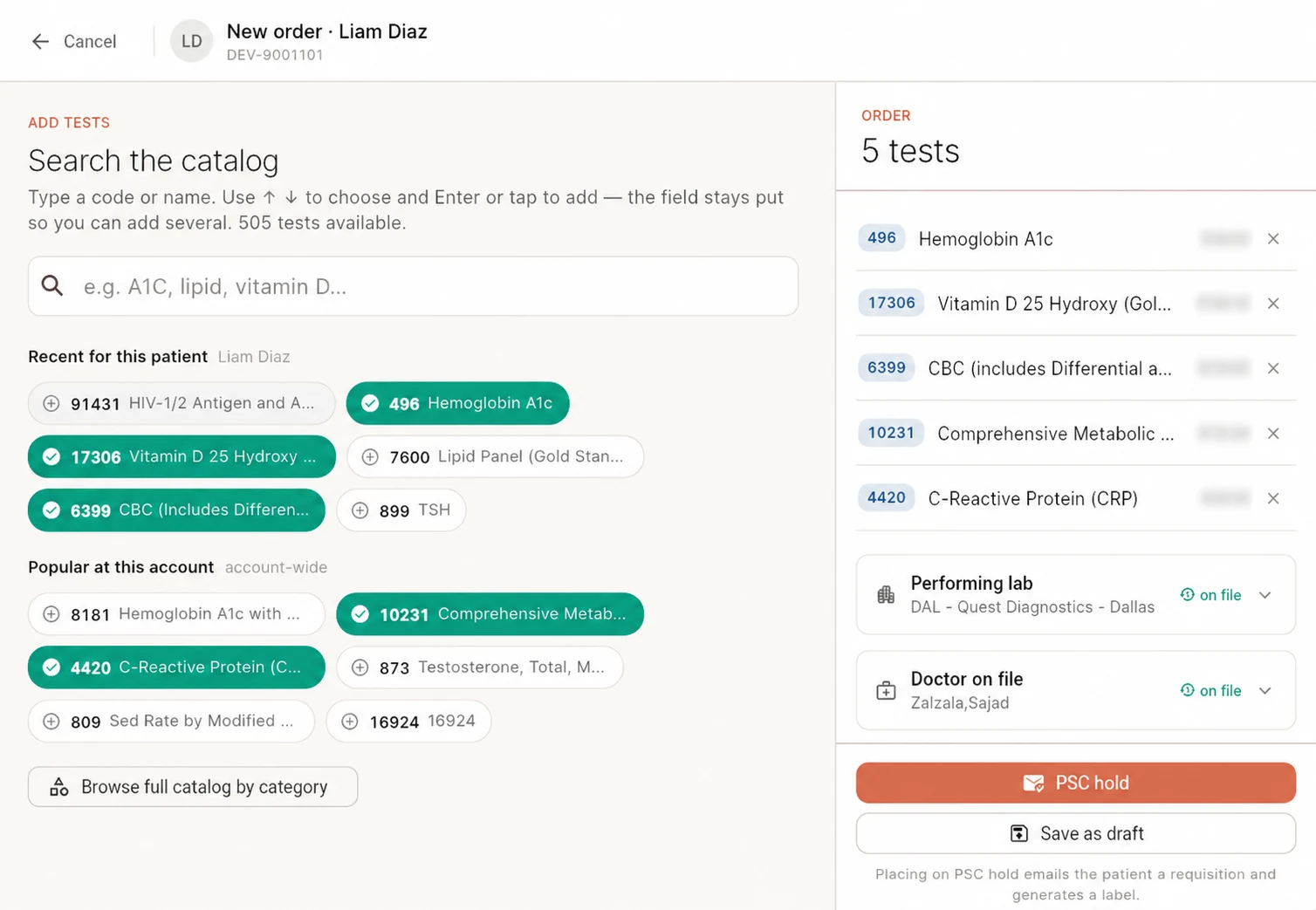Viewport: 1316px width, 910px height.
Task: Remove Comprehensive Metabolic from the order
Action: 1273,433
